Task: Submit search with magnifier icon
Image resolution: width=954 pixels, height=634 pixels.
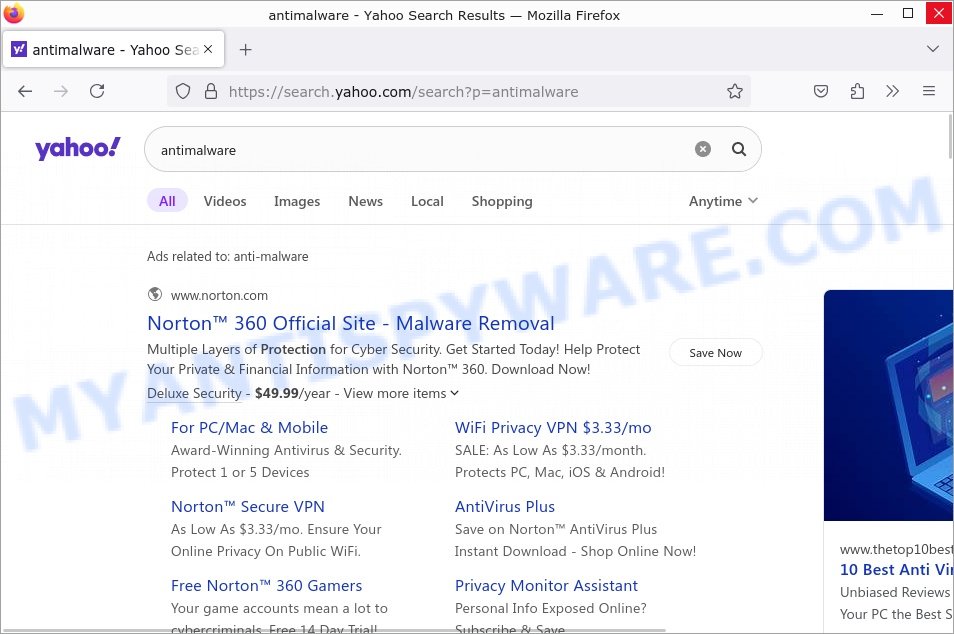Action: pos(739,149)
